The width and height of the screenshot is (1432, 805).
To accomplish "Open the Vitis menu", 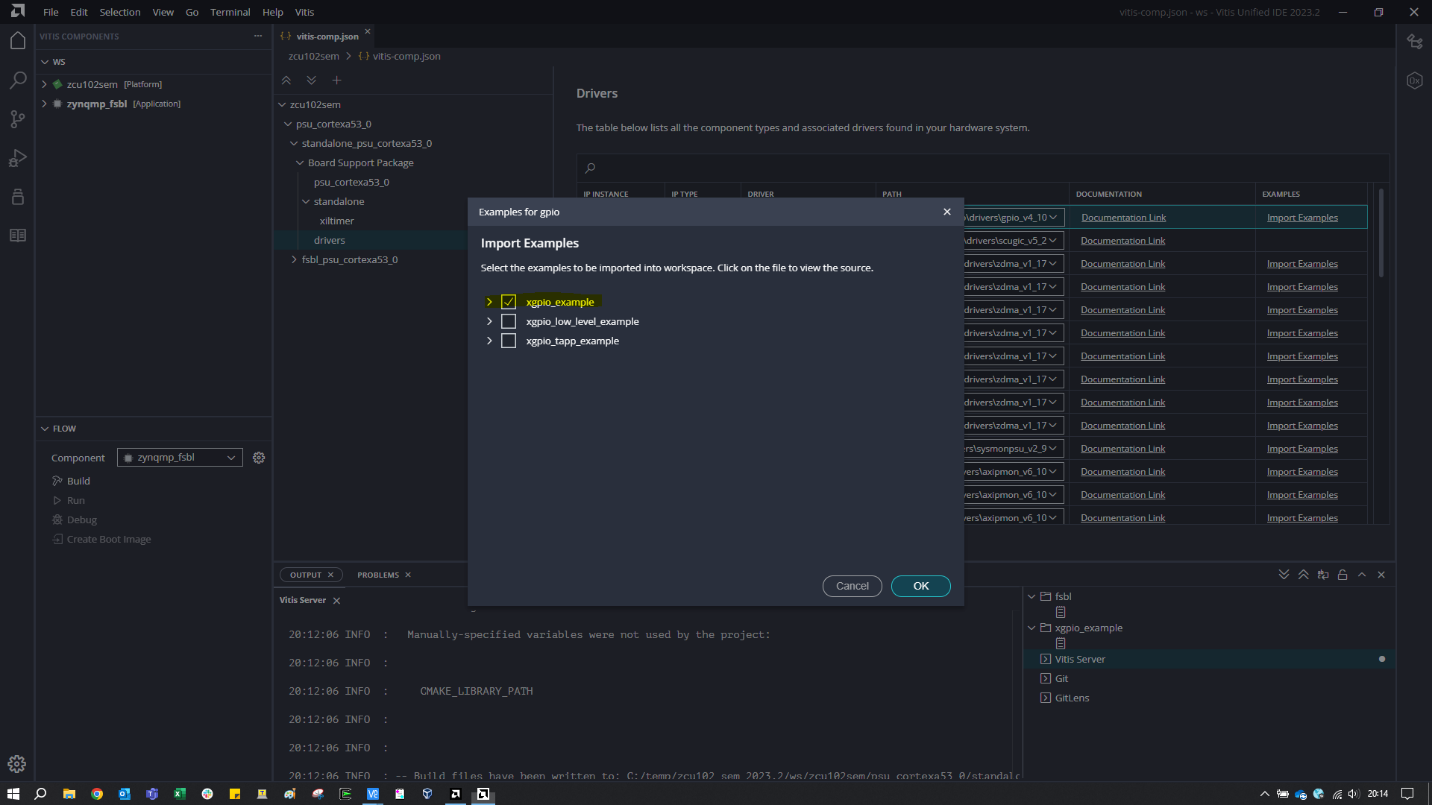I will (x=304, y=12).
